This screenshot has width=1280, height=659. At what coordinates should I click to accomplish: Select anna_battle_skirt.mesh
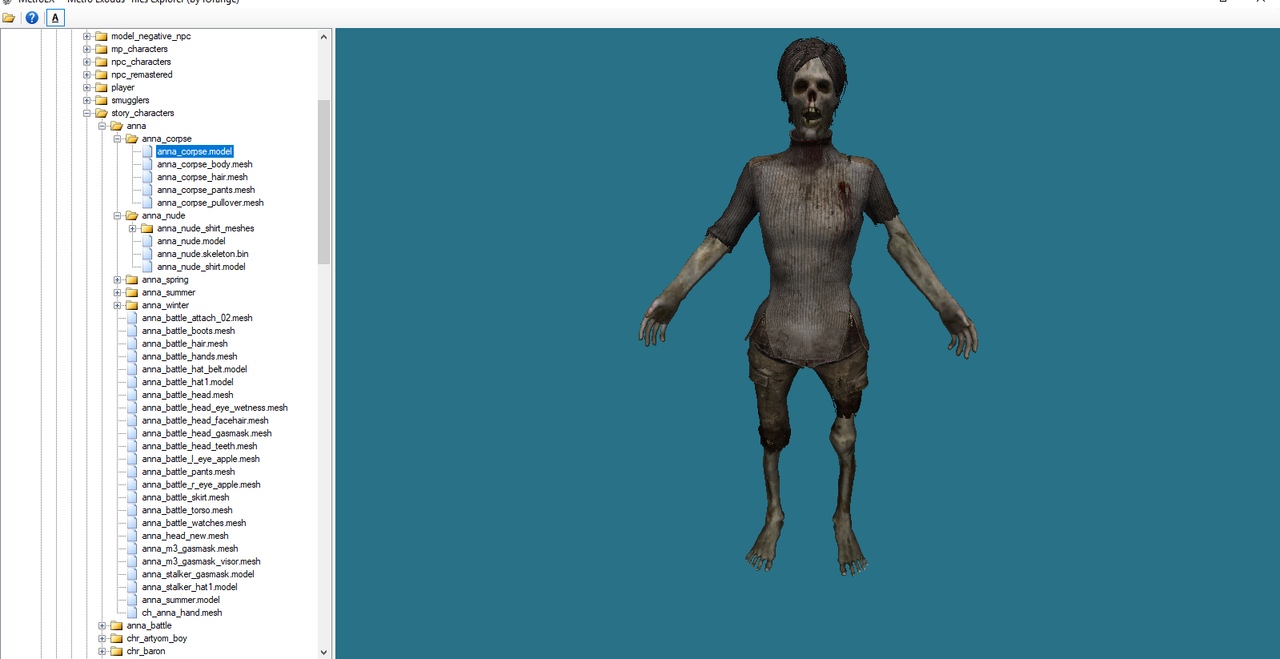185,498
